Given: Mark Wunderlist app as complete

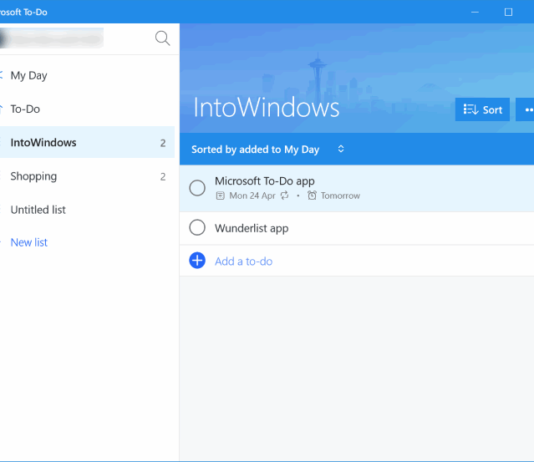Looking at the screenshot, I should click(197, 227).
